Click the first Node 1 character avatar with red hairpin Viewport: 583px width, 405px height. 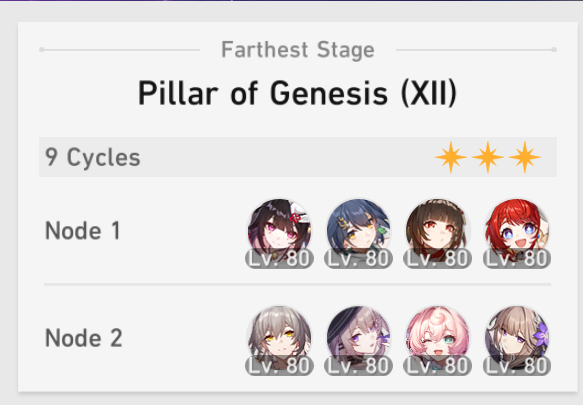coord(280,231)
